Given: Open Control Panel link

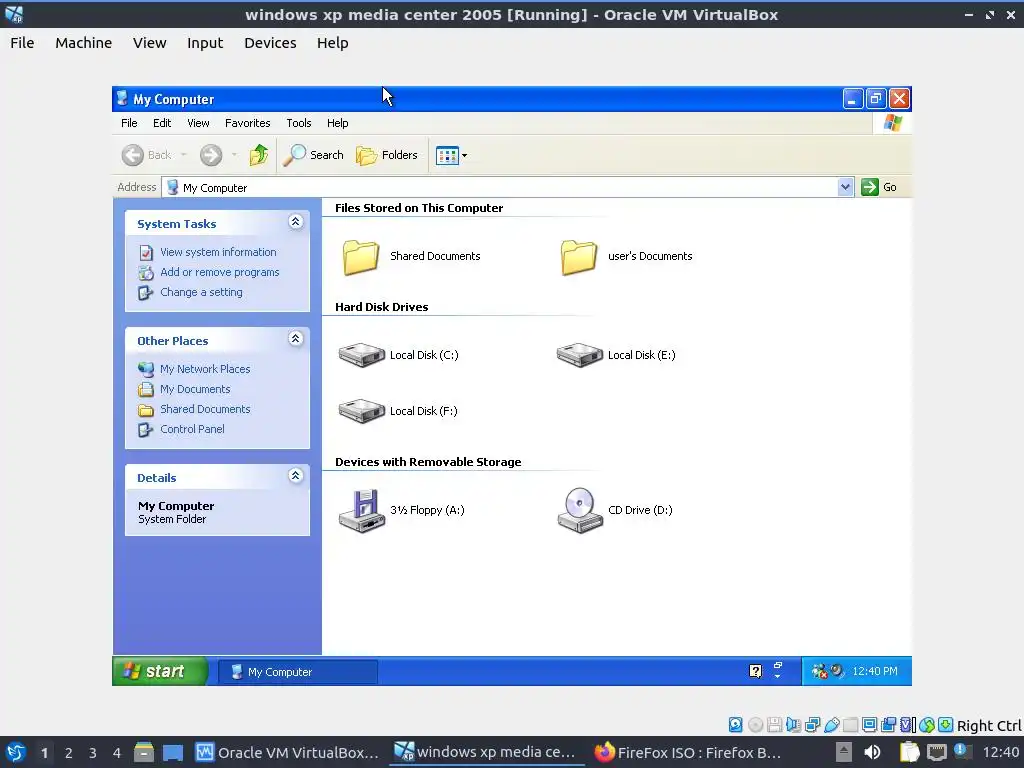Looking at the screenshot, I should click(x=192, y=429).
